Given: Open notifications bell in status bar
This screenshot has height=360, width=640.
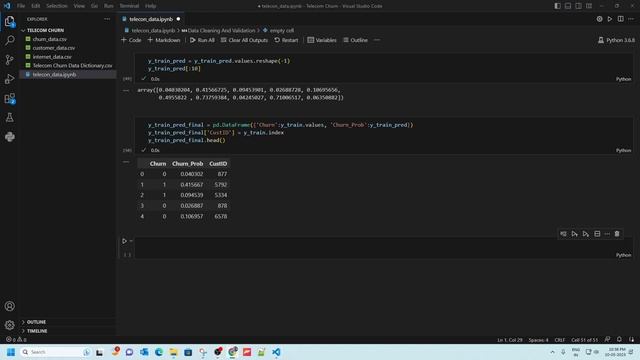Looking at the screenshot, I should click(x=619, y=340).
